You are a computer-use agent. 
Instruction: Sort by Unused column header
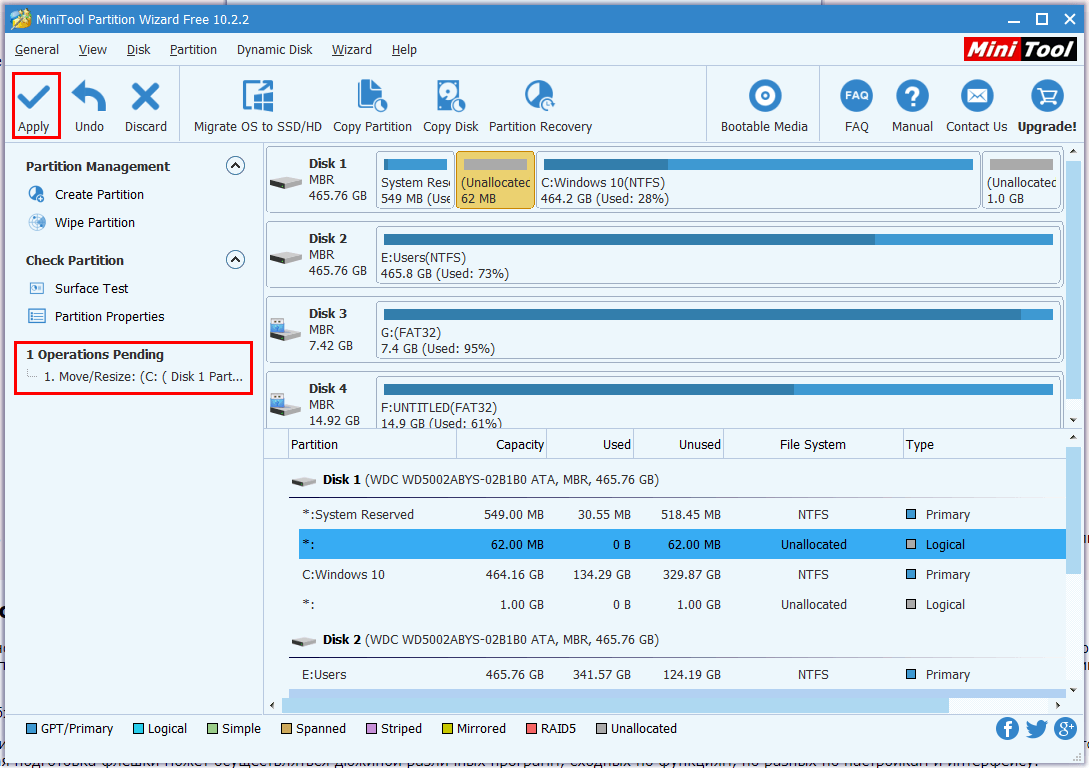[x=679, y=444]
